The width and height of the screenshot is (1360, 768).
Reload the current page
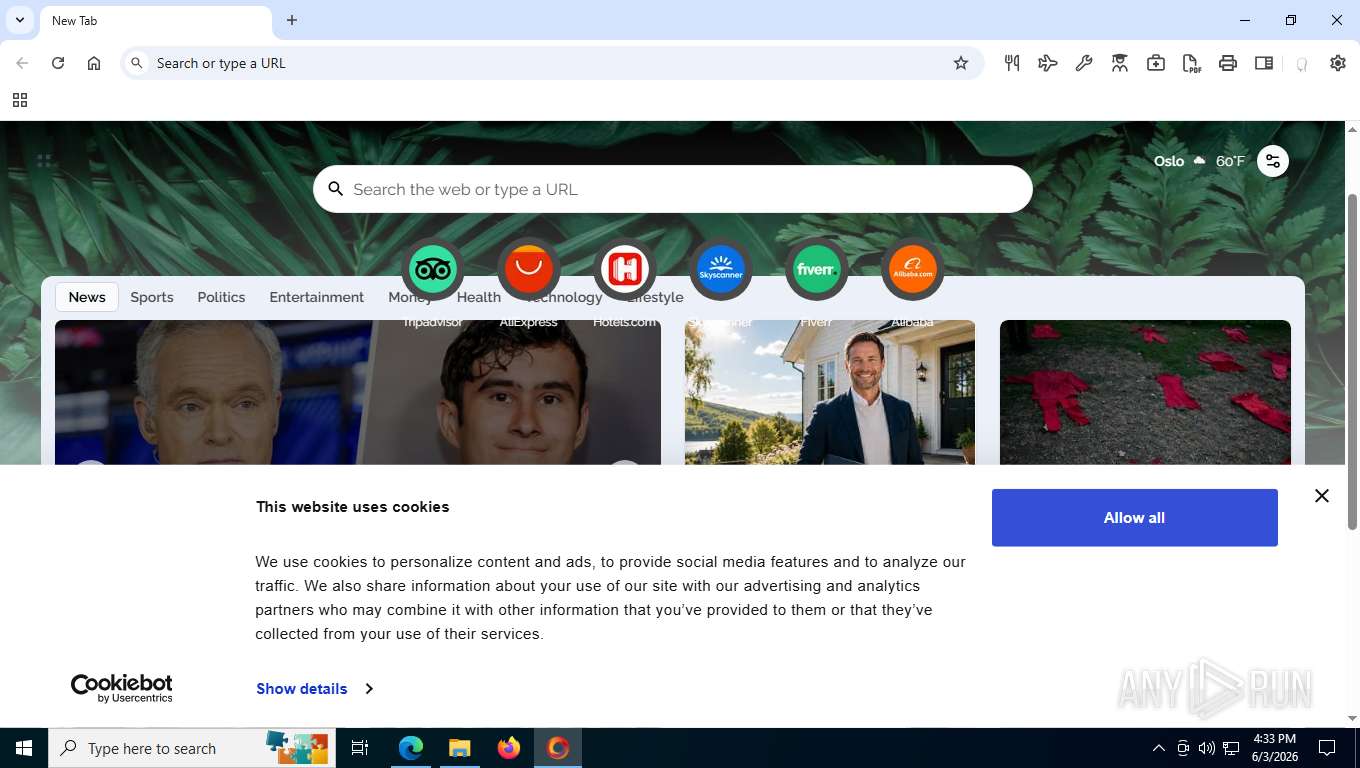[58, 63]
